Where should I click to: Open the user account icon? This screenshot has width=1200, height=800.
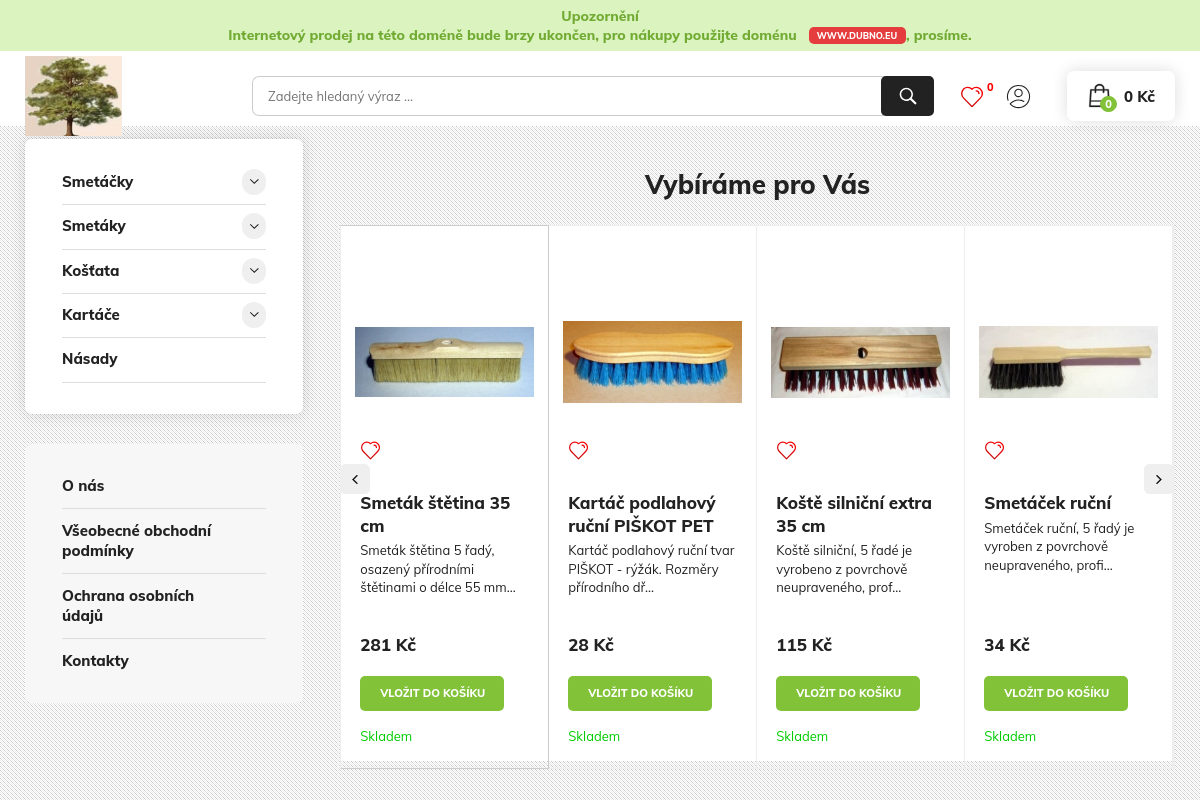tap(1018, 96)
